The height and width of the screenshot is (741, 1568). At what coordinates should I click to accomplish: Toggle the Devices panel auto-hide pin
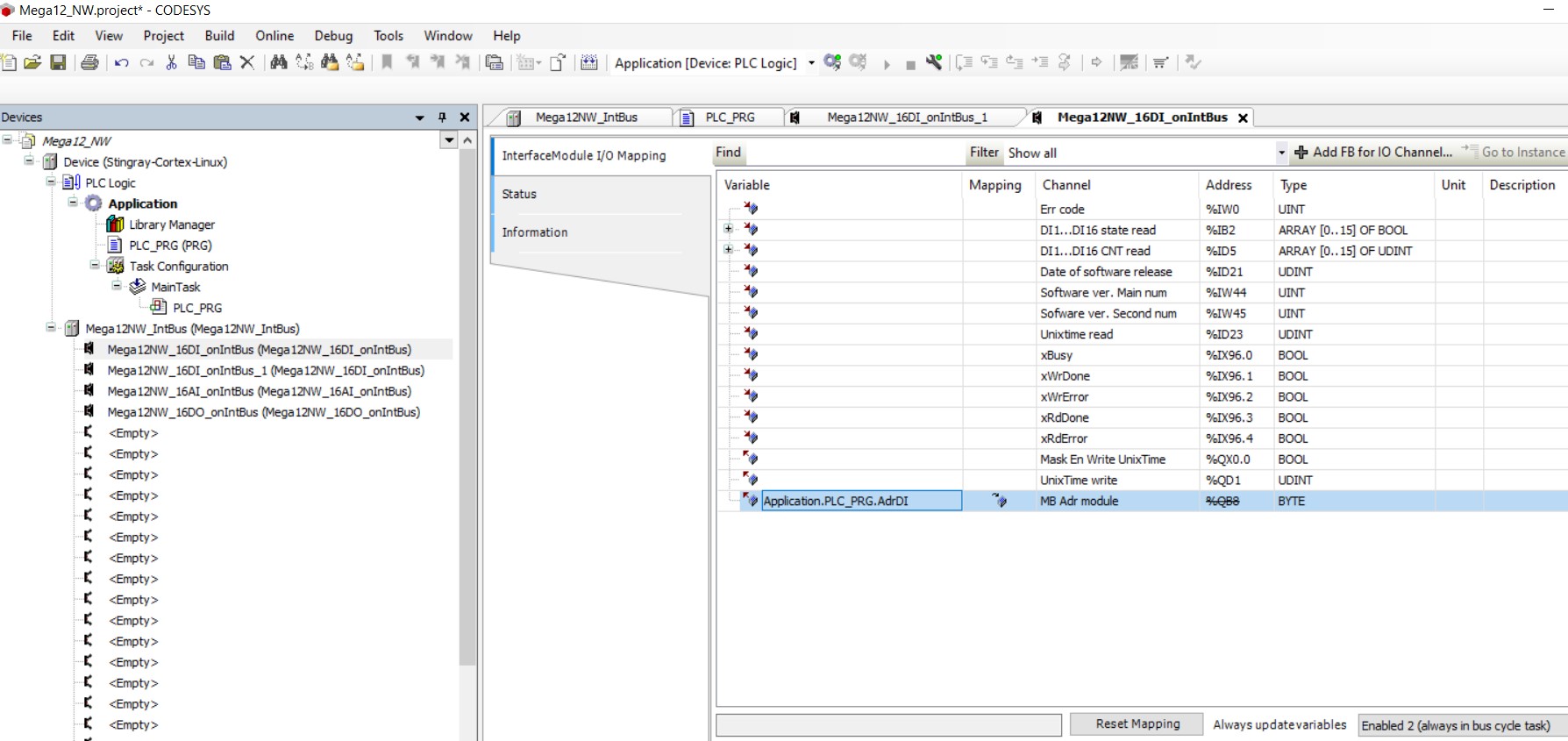(442, 118)
